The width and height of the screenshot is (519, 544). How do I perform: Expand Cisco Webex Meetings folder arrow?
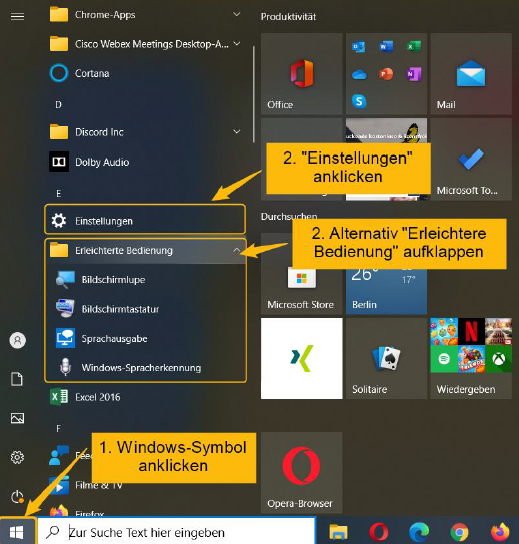237,44
